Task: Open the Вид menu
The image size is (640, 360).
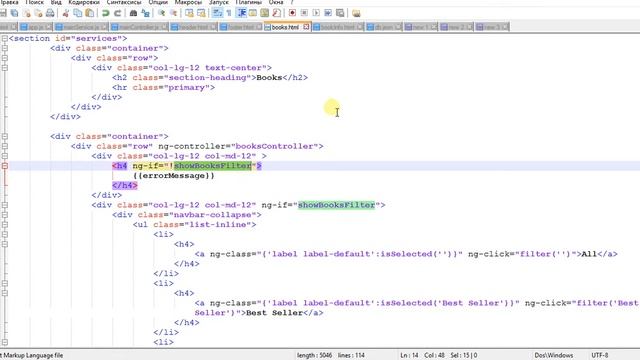Action: coord(56,2)
